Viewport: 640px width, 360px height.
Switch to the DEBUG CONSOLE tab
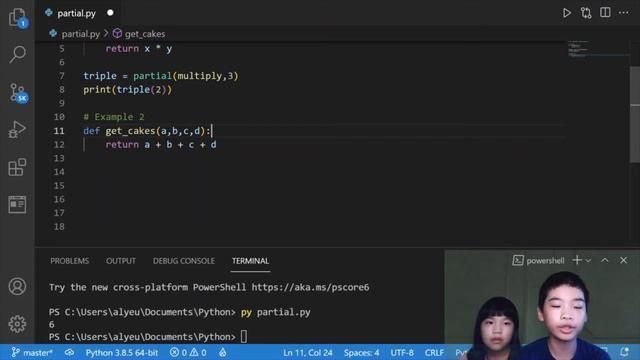tap(184, 261)
